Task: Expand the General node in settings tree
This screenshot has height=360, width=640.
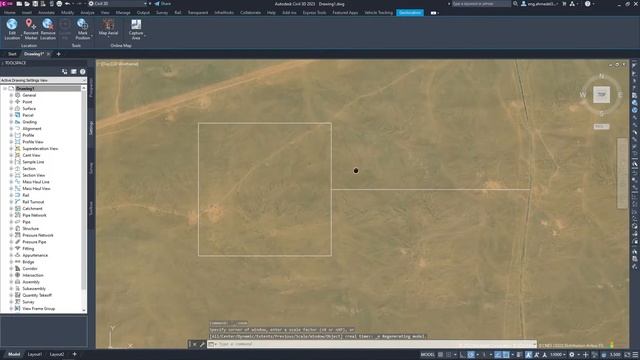Action: [11, 95]
